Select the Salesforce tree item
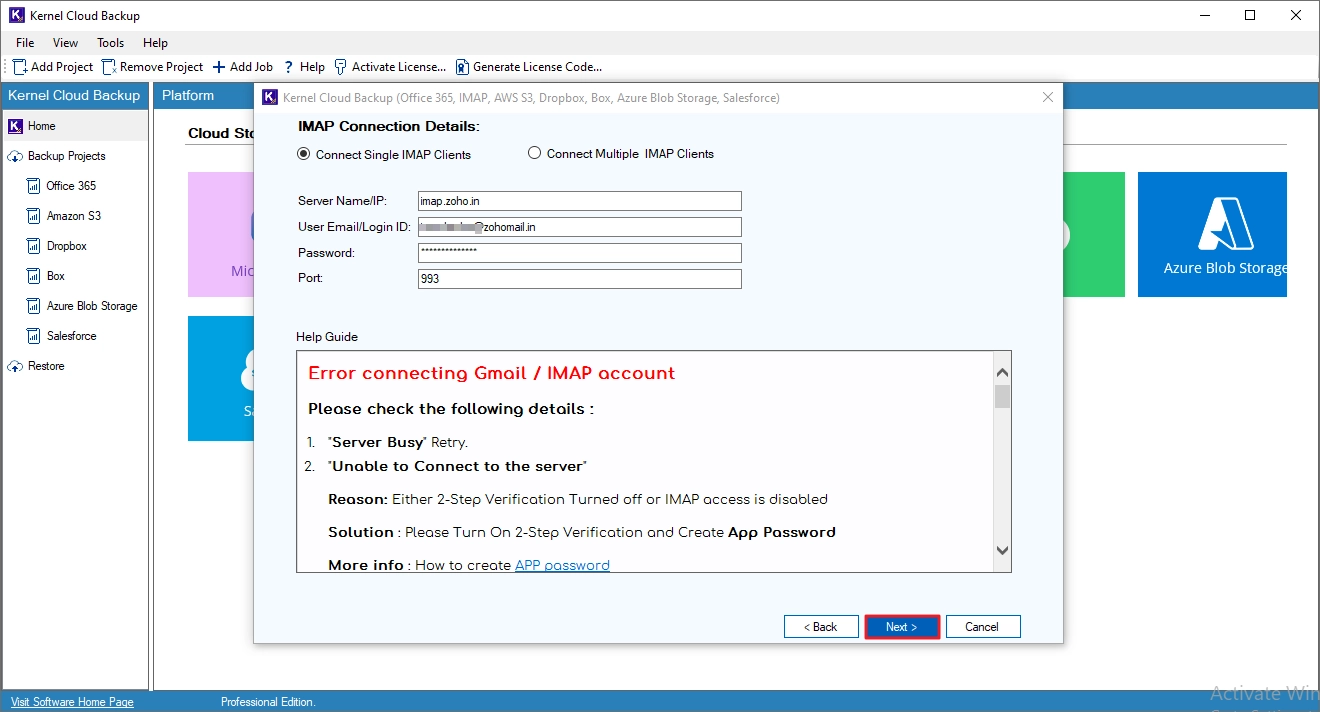The image size is (1320, 712). point(72,336)
